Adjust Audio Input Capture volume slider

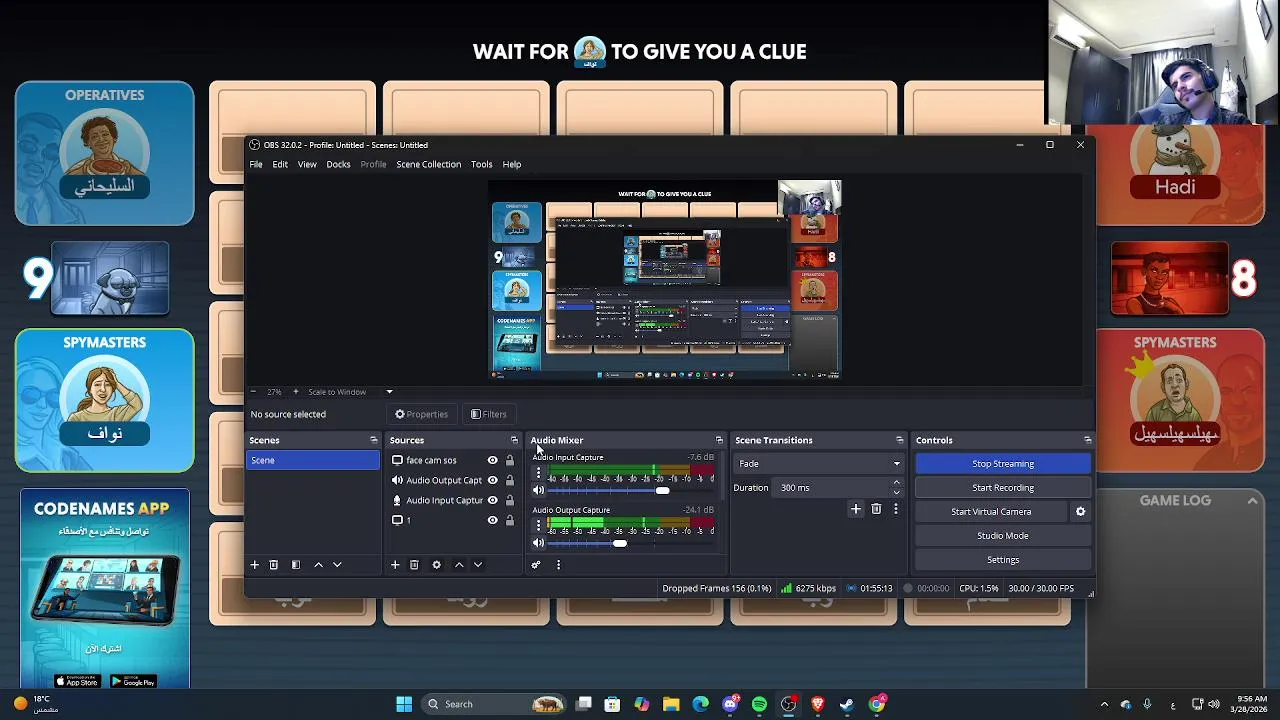click(x=662, y=490)
